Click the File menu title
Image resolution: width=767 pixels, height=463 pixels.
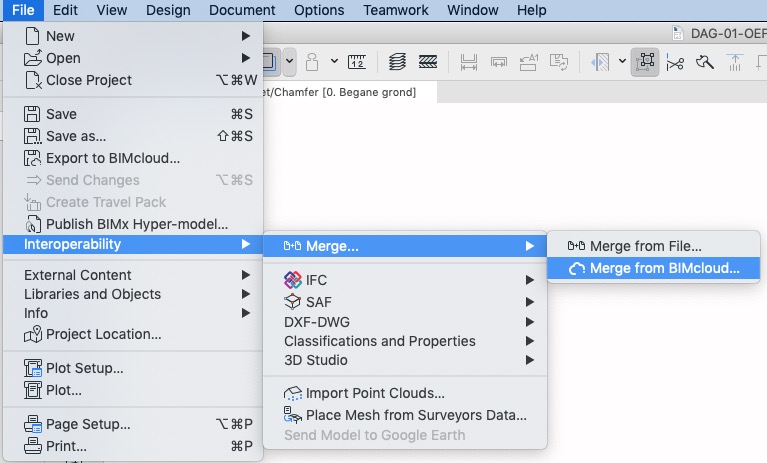coord(23,10)
